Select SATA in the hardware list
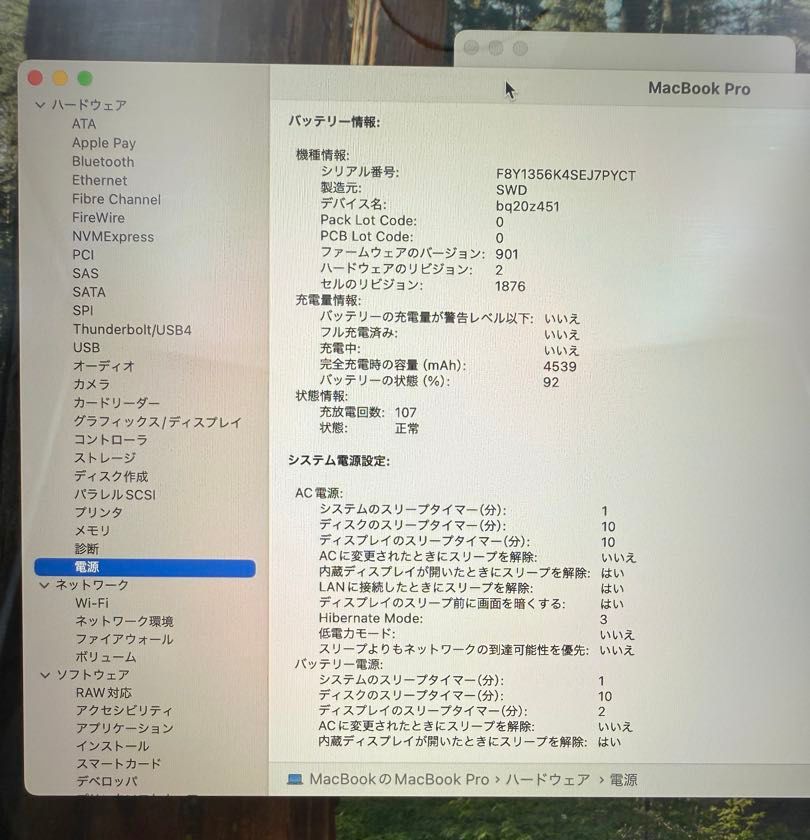The image size is (810, 840). click(89, 292)
